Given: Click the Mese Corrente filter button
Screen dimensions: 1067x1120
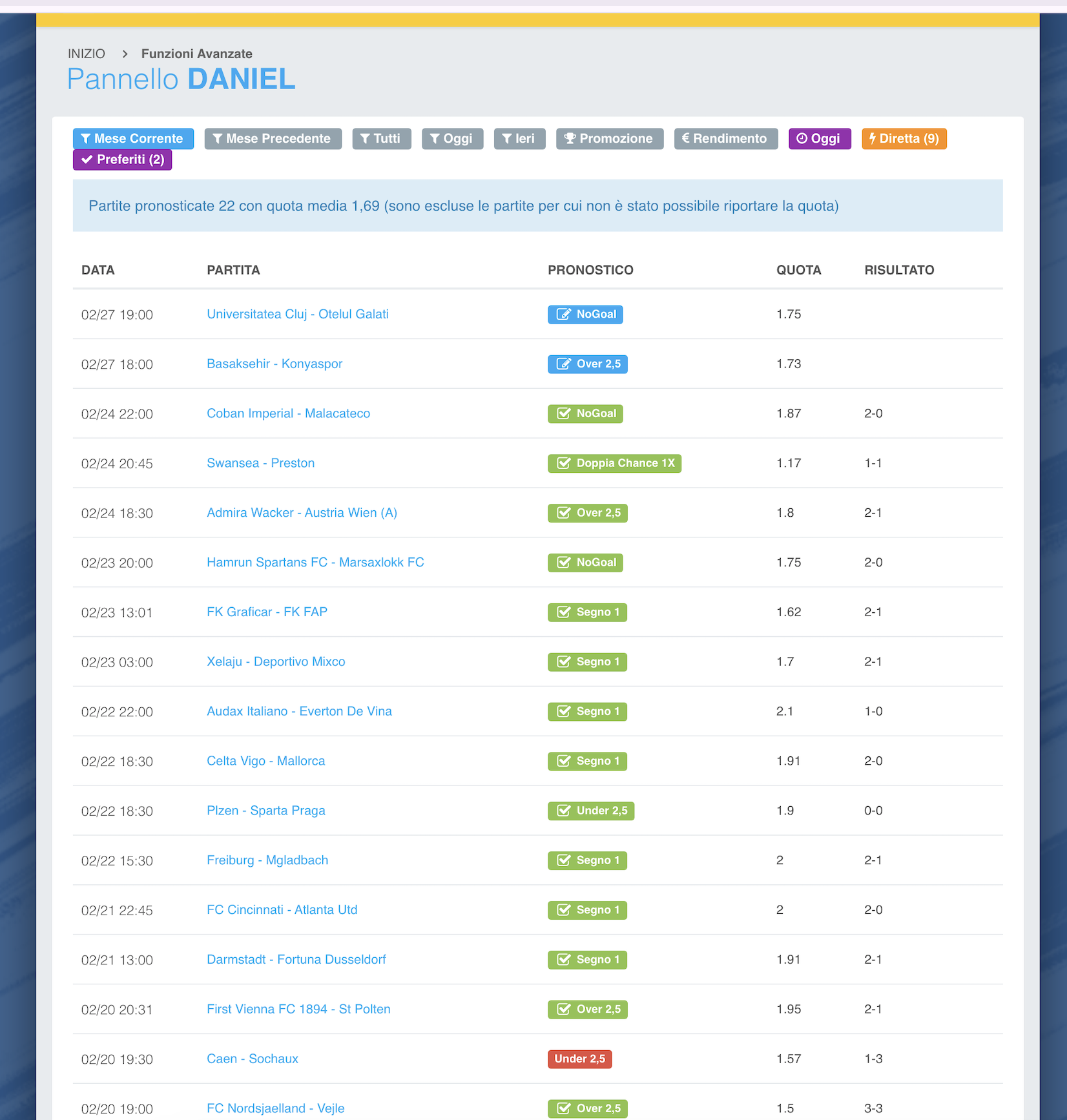Looking at the screenshot, I should [x=133, y=139].
